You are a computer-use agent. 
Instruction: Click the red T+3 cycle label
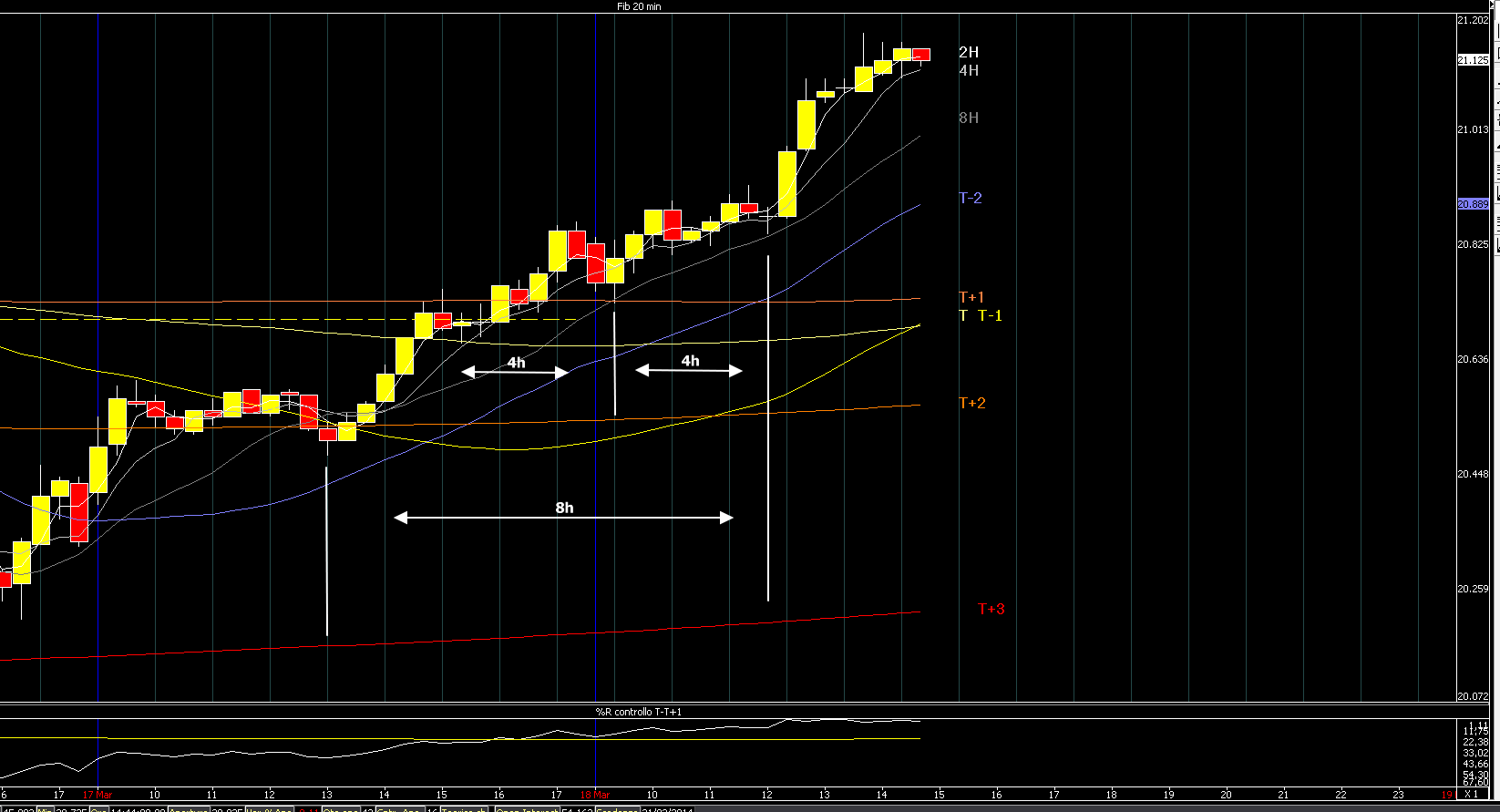point(991,609)
